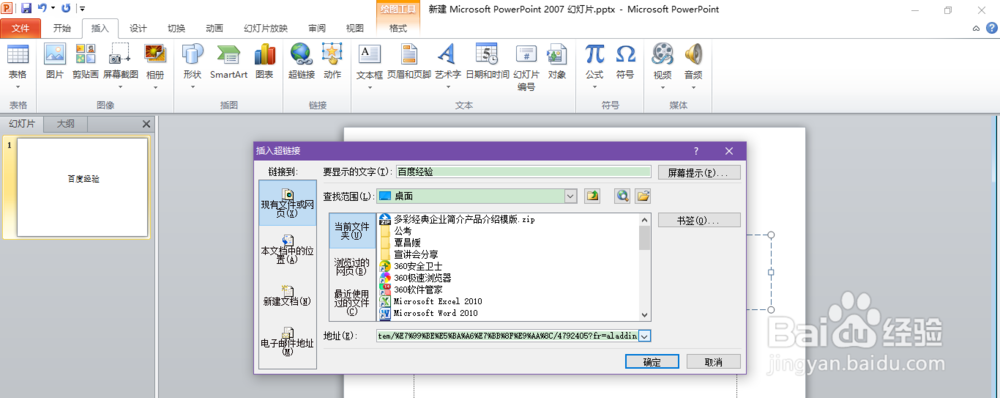This screenshot has height=398, width=1000.
Task: Open the 格式 drawing tools tab
Action: [398, 28]
